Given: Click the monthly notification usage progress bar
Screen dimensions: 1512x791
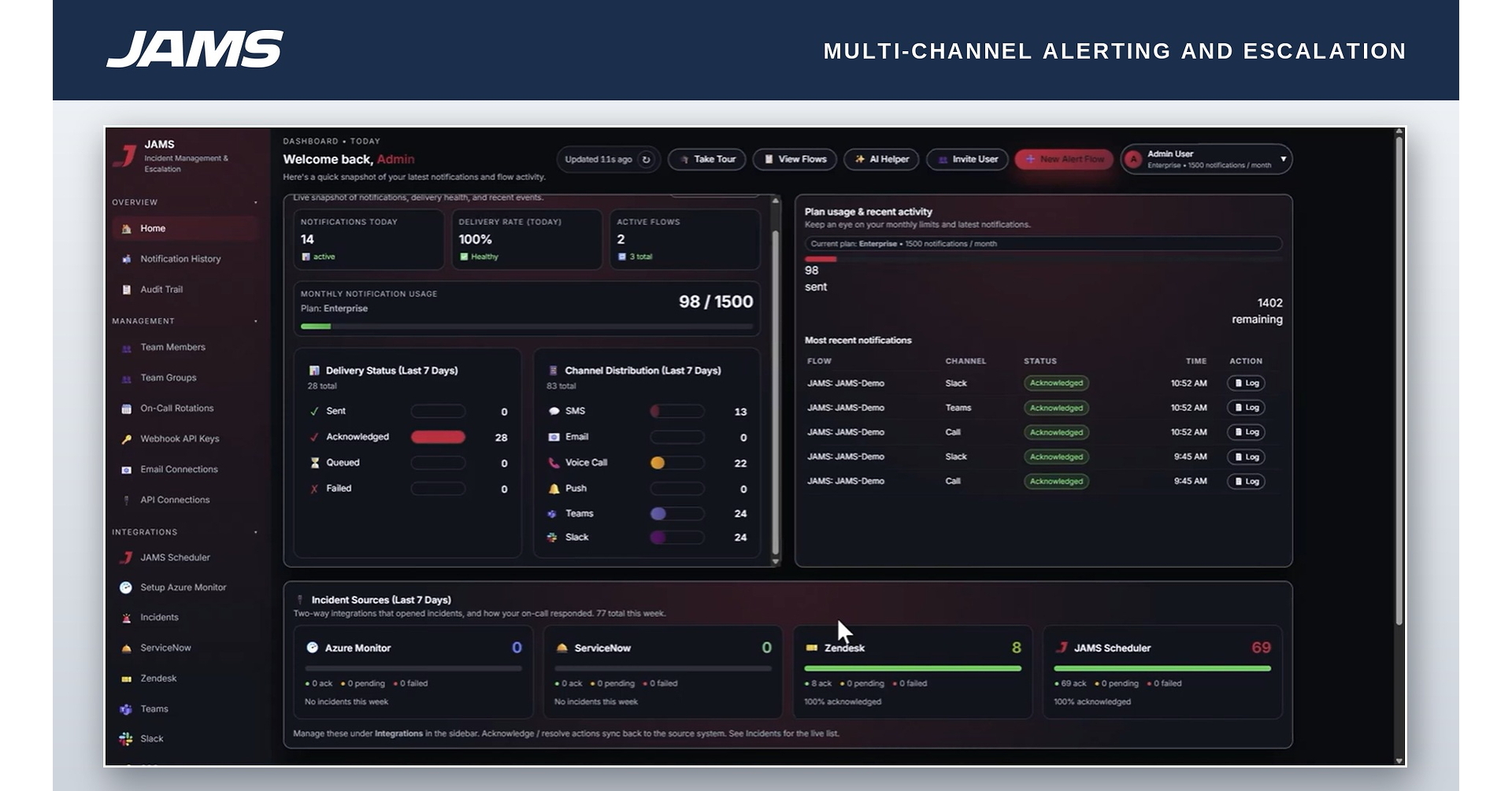Looking at the screenshot, I should tap(527, 327).
